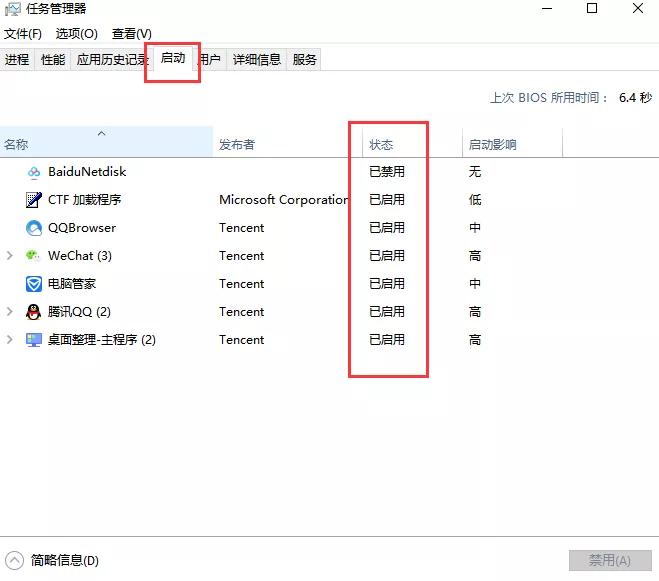
Task: Collapse to 简略信息 with the arrow icon
Action: tap(14, 560)
